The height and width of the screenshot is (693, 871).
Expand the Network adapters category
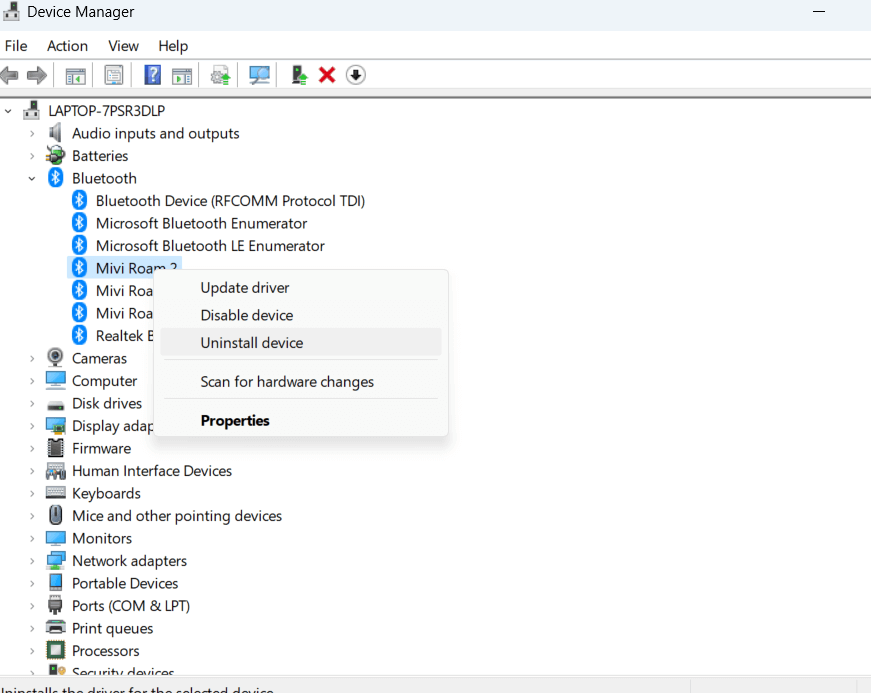[32, 561]
